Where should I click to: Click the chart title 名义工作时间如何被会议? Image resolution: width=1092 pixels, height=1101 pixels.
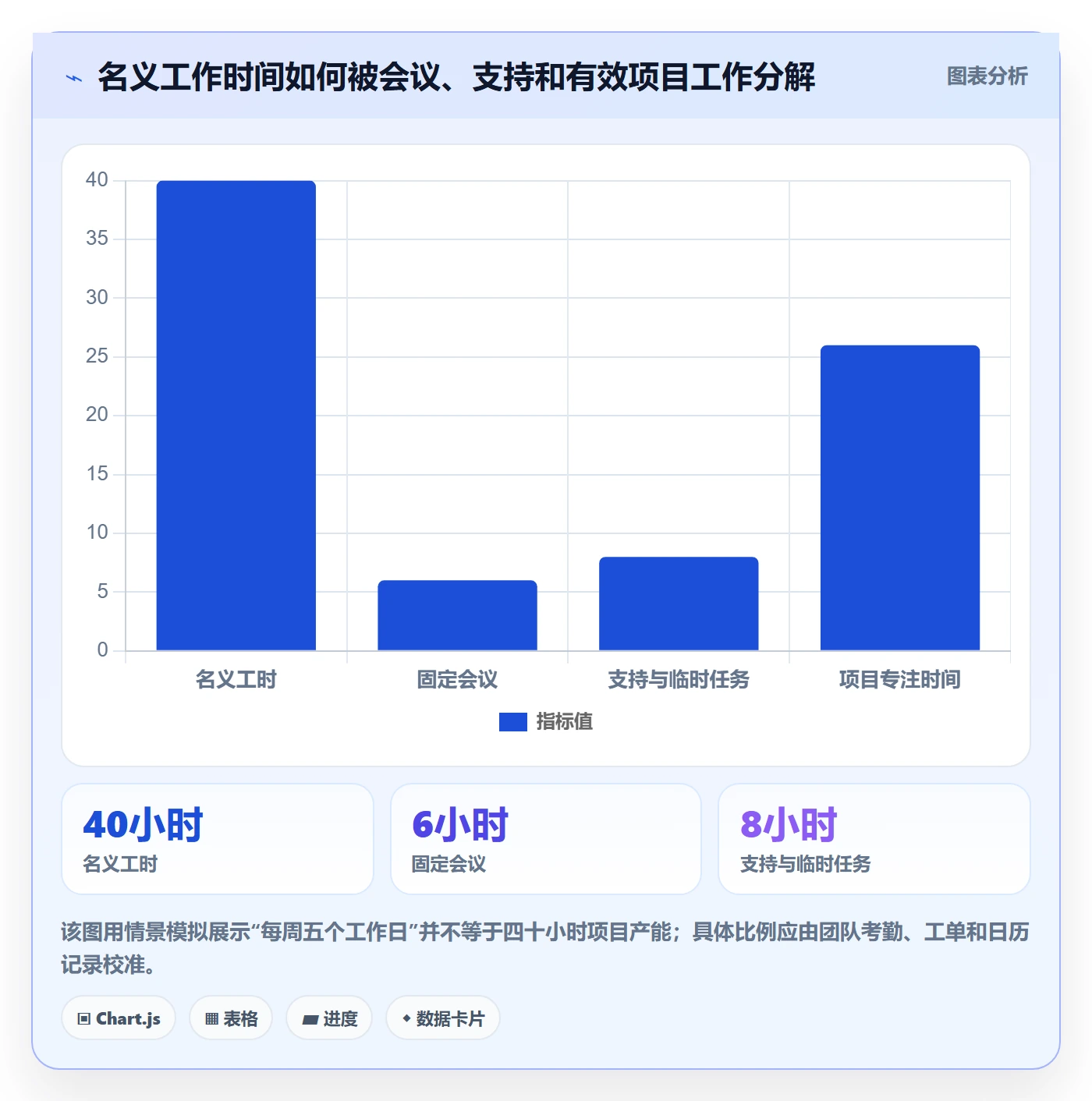pyautogui.click(x=456, y=77)
